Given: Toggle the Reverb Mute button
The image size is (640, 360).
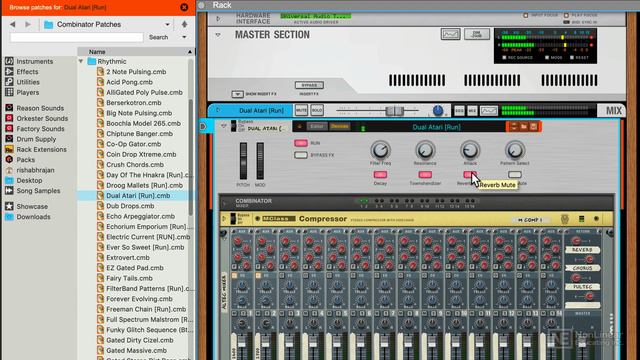Looking at the screenshot, I should [470, 175].
